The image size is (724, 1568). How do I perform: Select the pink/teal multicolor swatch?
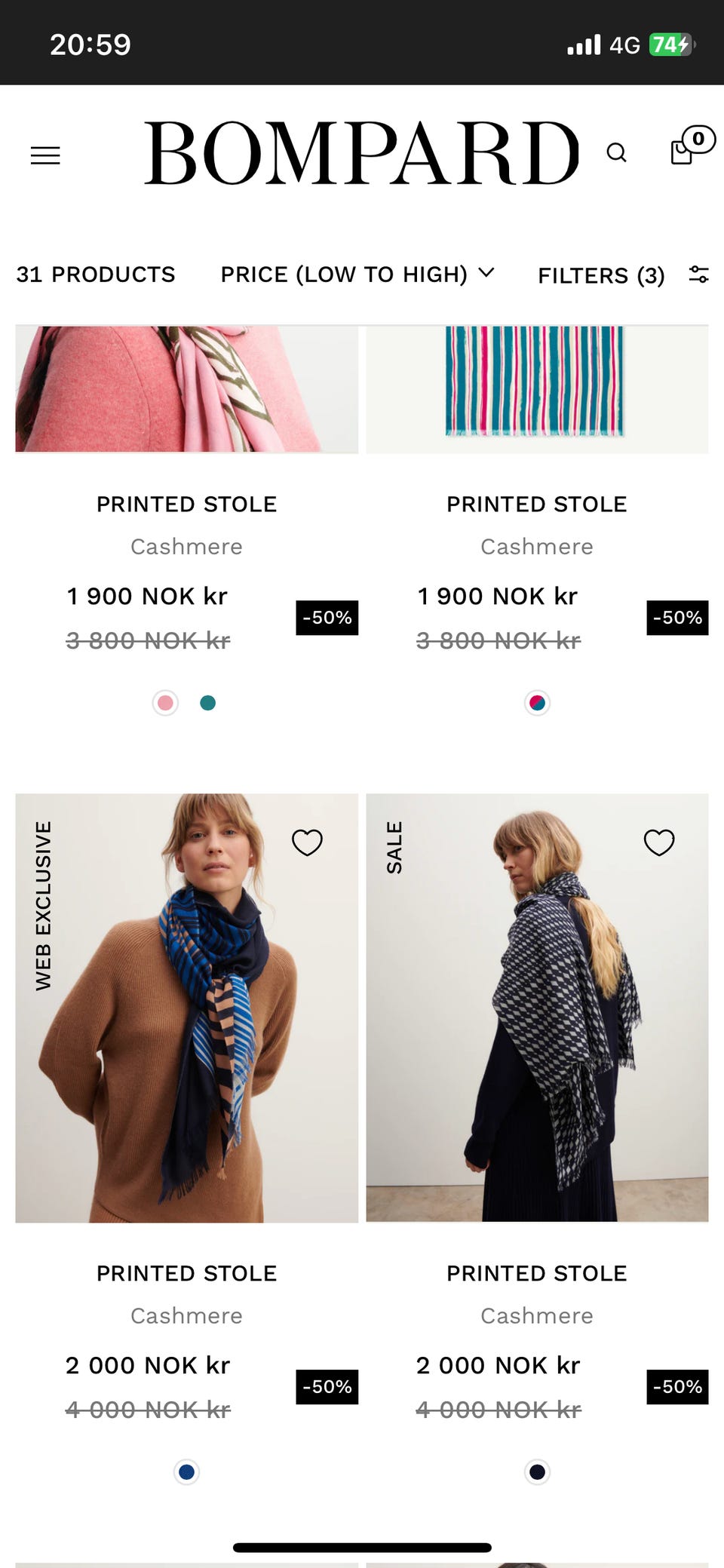coord(536,702)
